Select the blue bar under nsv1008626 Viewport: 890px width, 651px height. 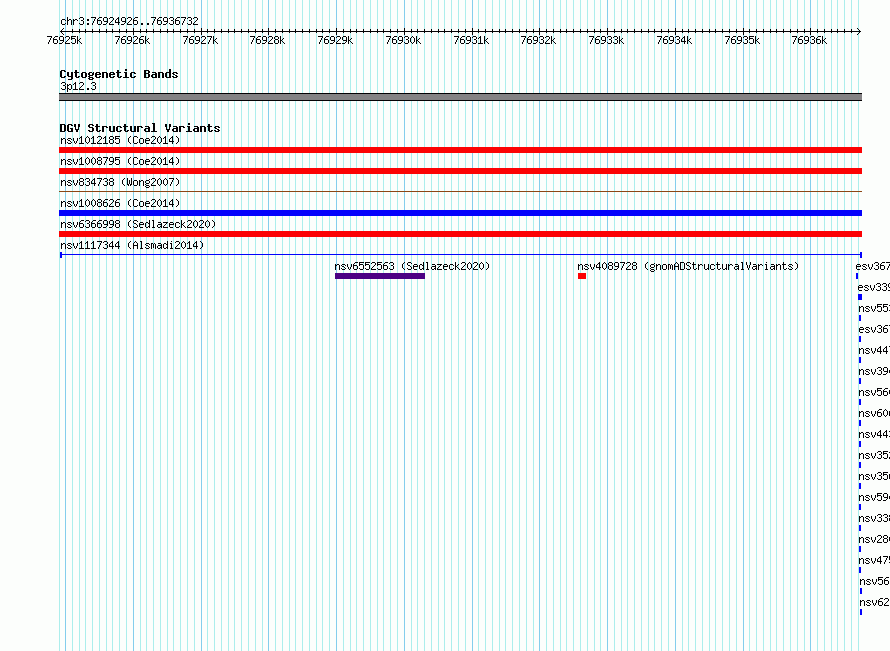[460, 213]
